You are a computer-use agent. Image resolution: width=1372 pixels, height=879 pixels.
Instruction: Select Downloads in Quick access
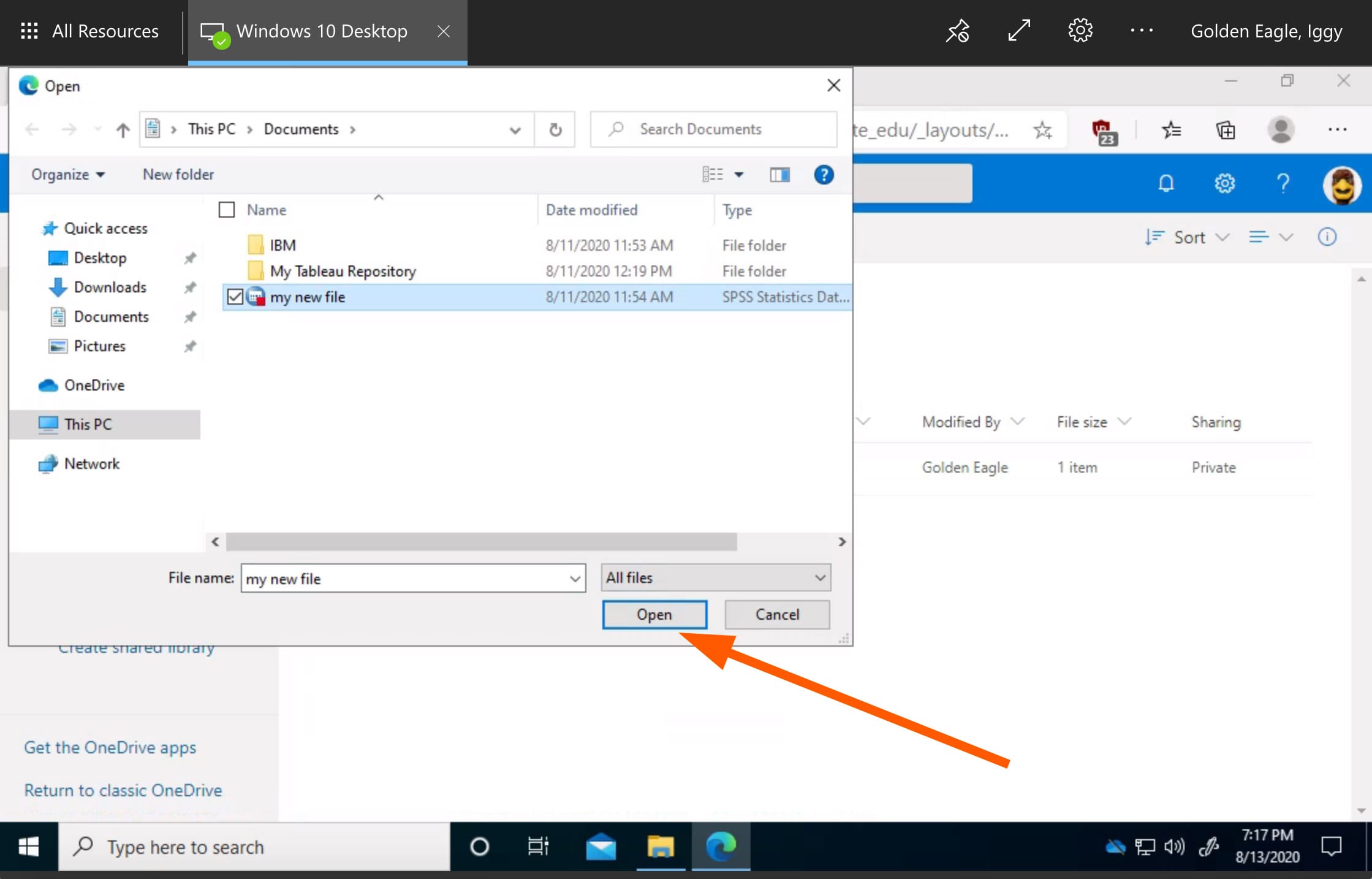[110, 287]
